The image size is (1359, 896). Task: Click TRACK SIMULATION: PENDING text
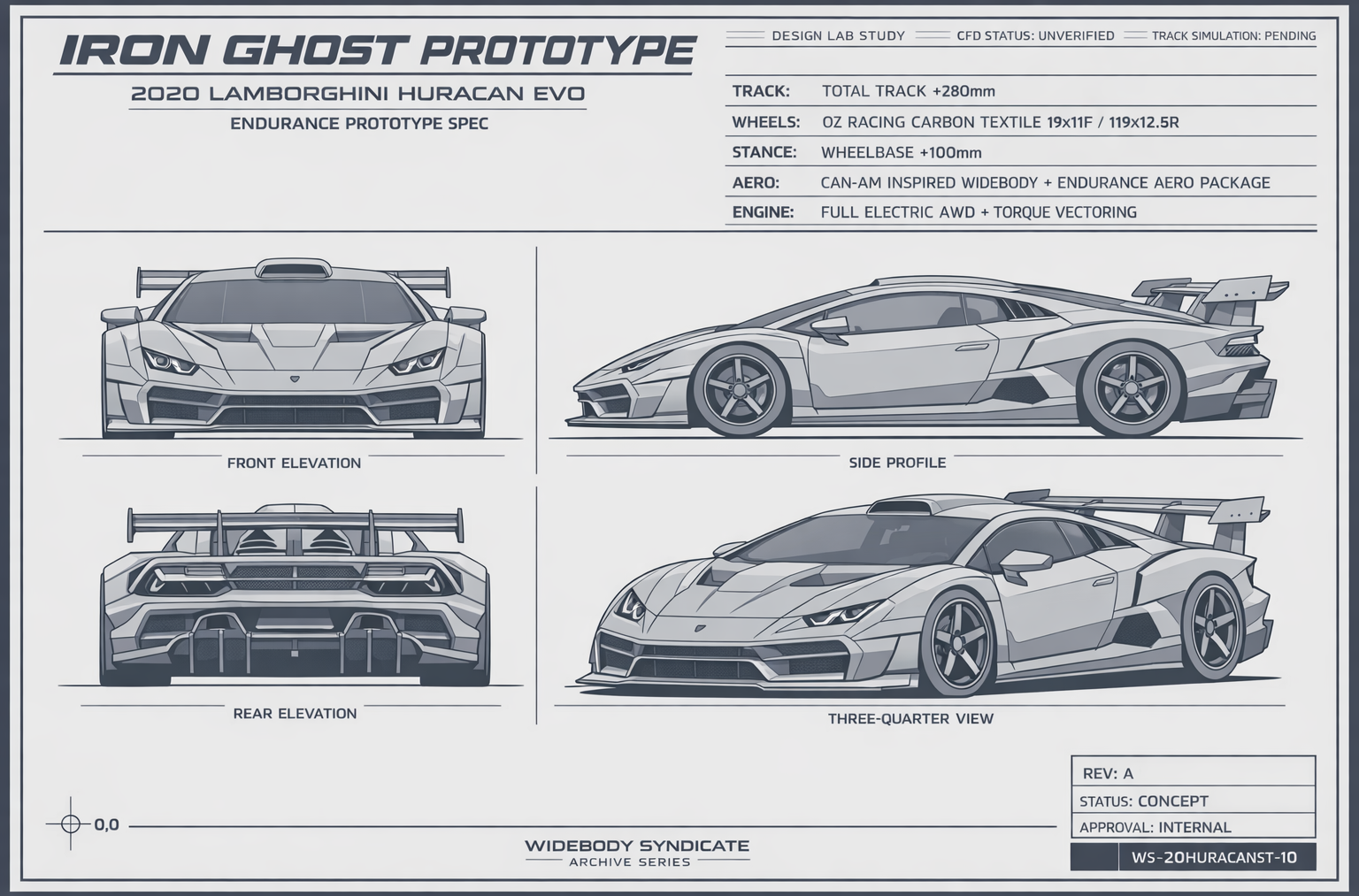click(1233, 36)
